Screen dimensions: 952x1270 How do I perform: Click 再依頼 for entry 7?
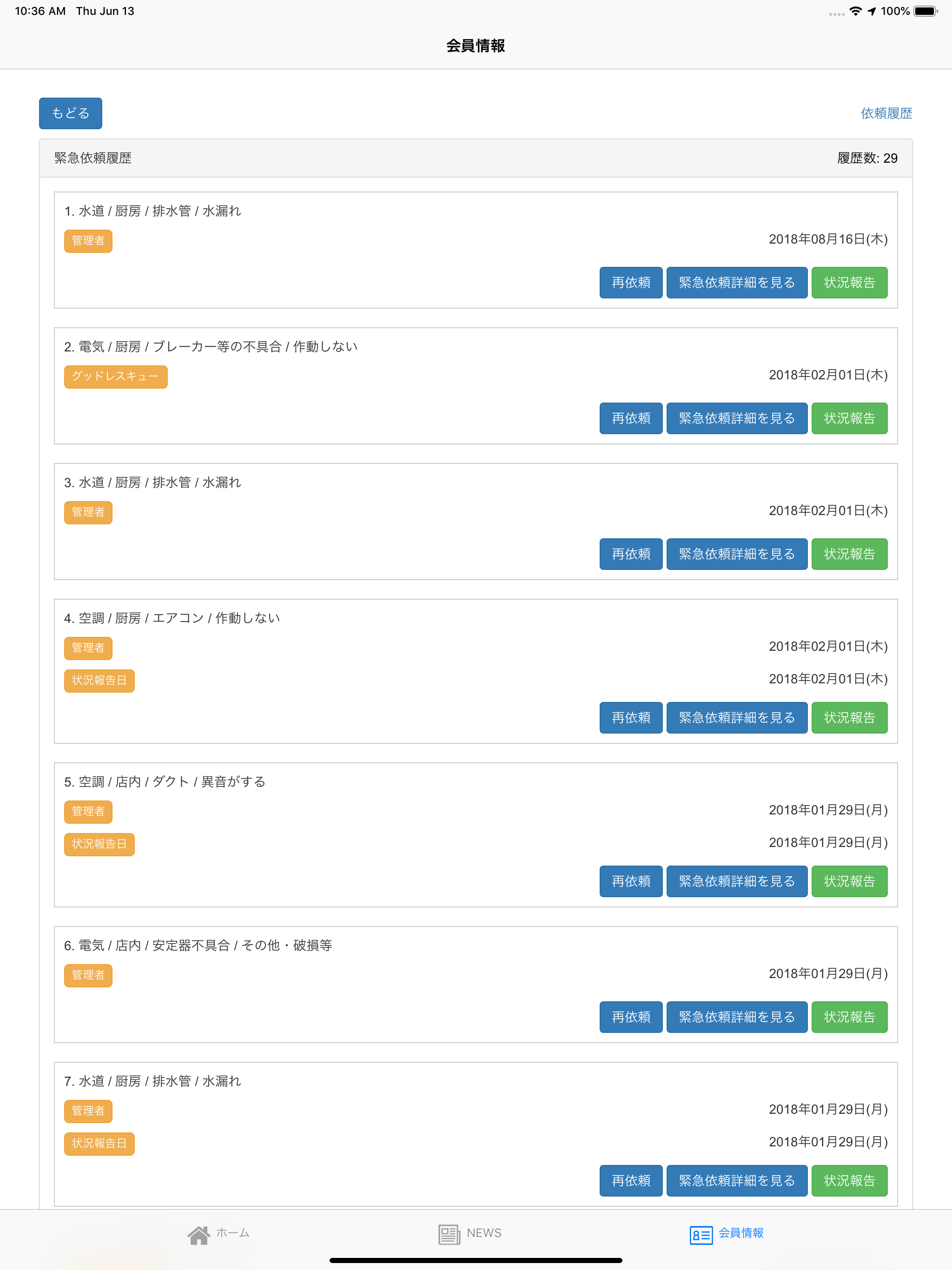(631, 1180)
